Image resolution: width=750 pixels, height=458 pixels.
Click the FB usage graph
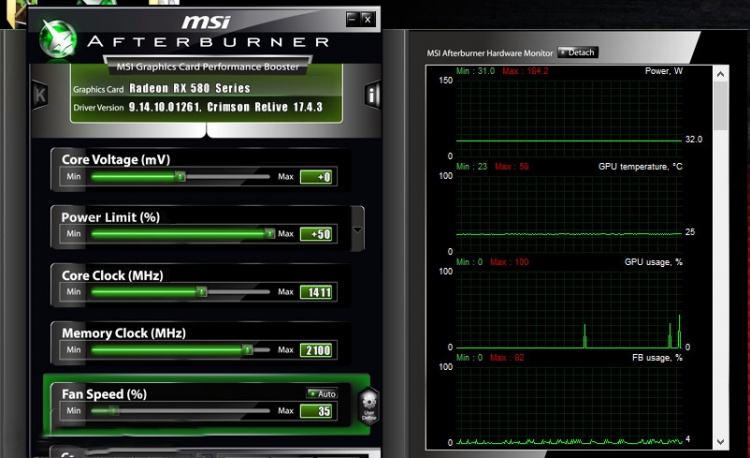pyautogui.click(x=569, y=404)
